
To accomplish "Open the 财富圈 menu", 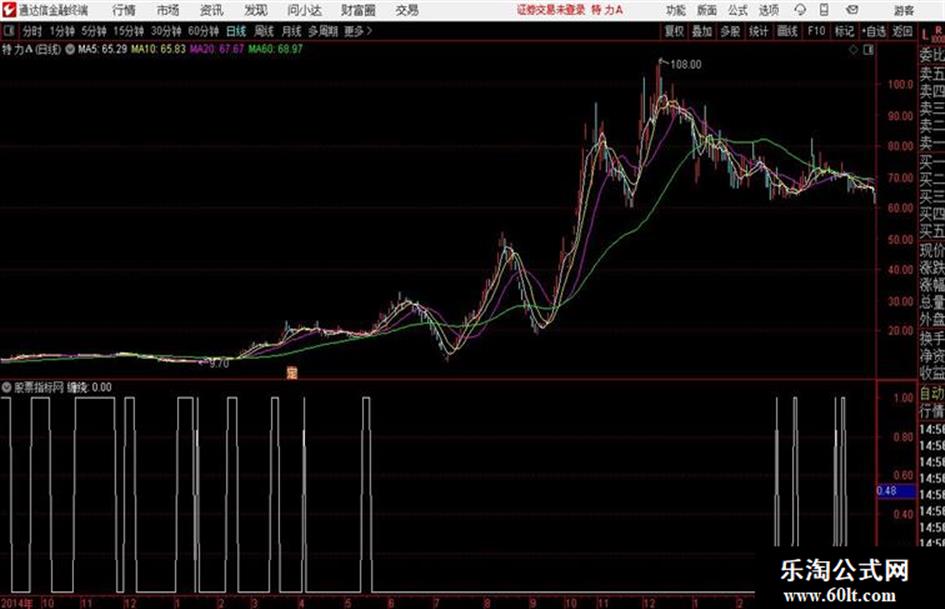I will point(358,10).
